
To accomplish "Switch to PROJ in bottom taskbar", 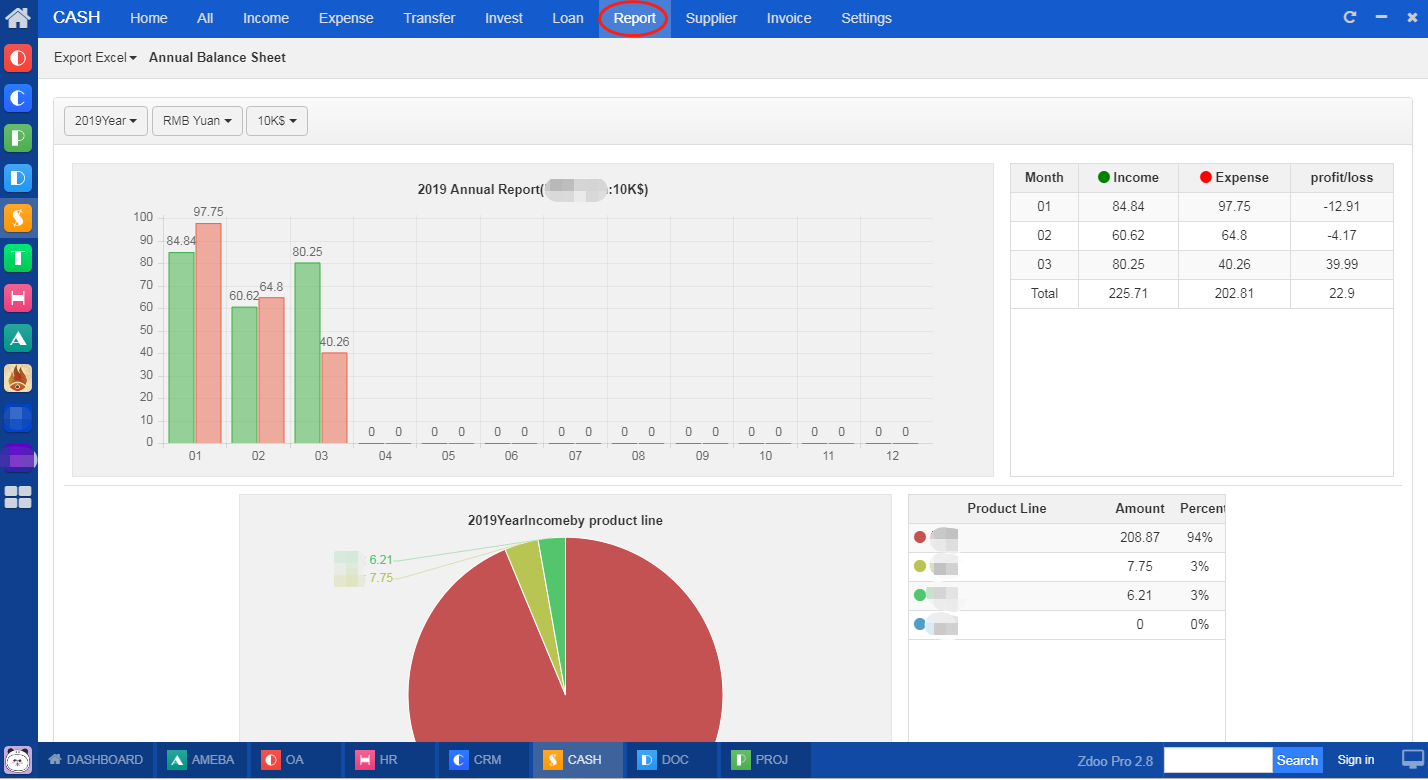I will click(765, 760).
